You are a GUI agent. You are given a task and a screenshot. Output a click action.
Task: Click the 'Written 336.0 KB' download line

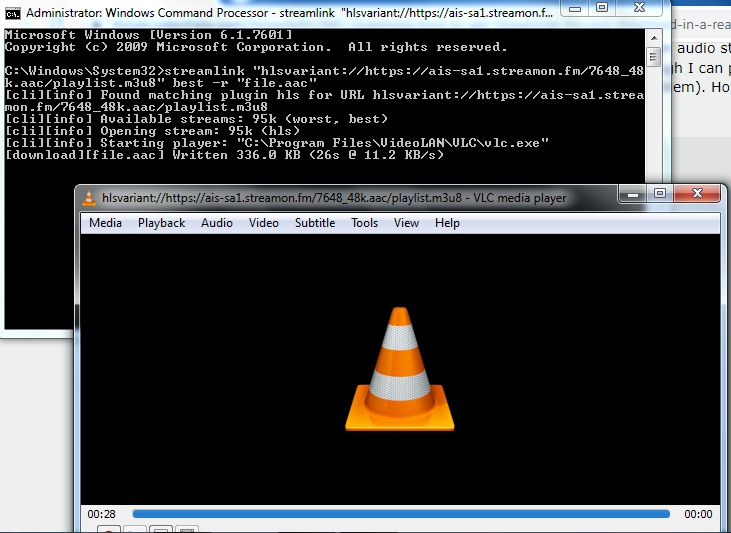(x=224, y=155)
